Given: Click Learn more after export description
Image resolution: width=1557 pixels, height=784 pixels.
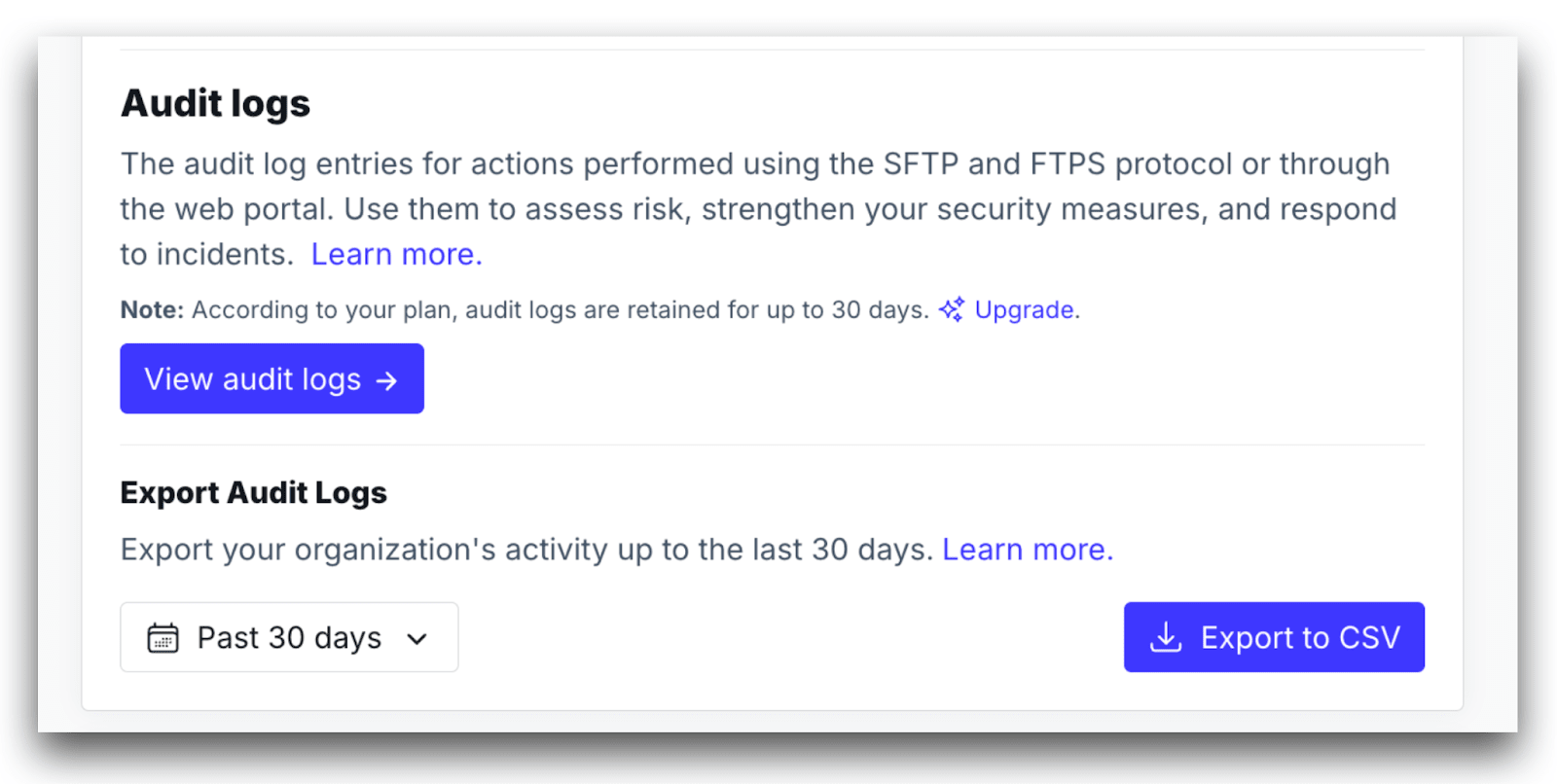Looking at the screenshot, I should [1026, 549].
